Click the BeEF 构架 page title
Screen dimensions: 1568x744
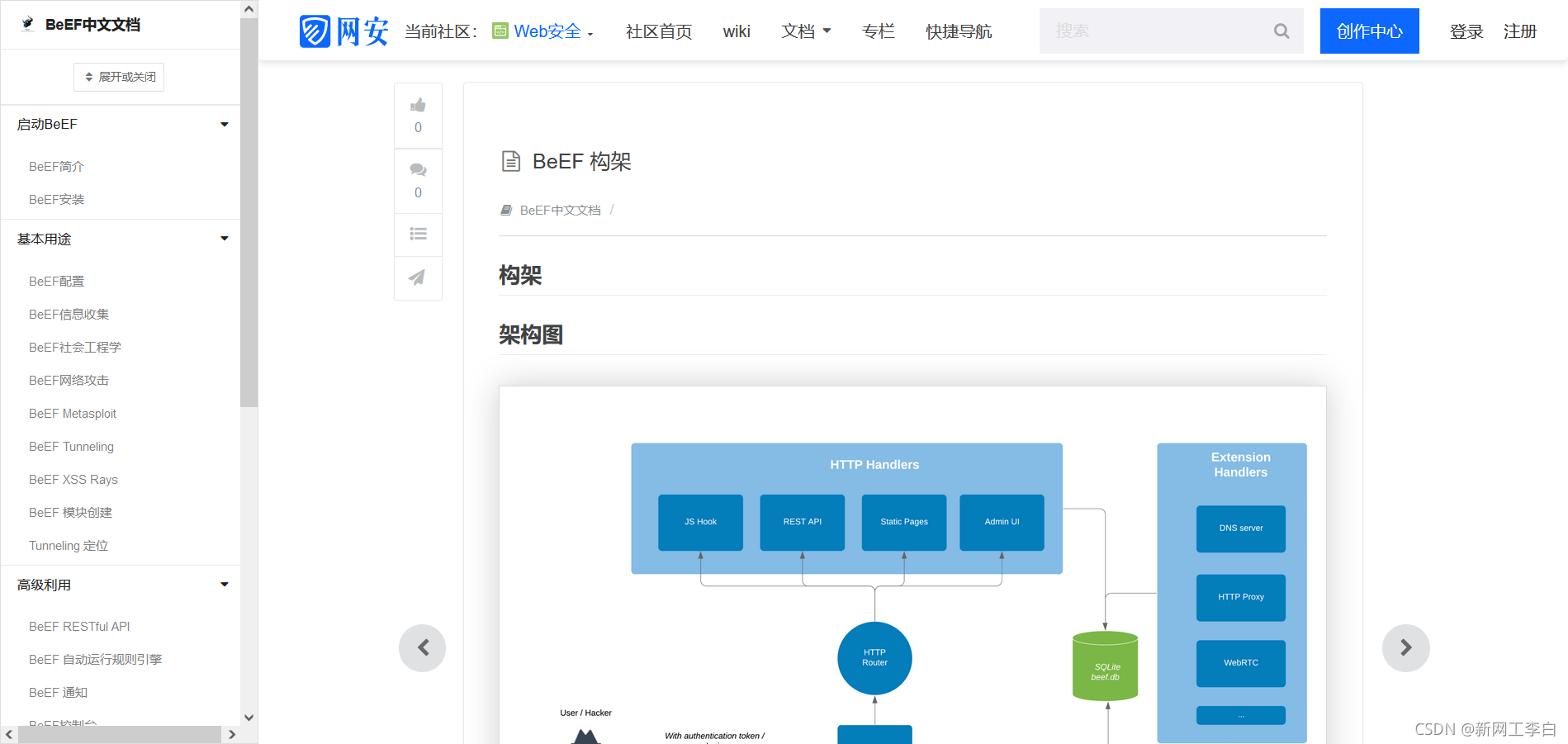[581, 161]
